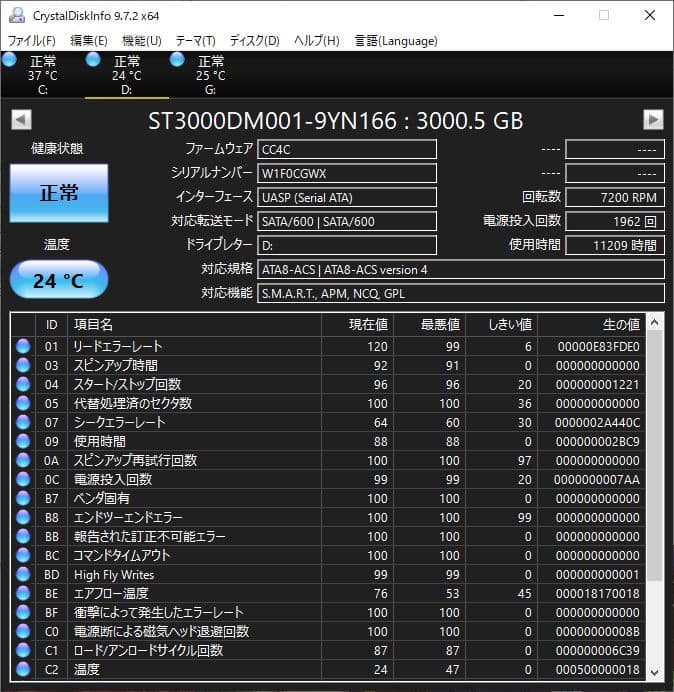
Task: Click status orb of attribute BF row
Action: click(x=23, y=612)
